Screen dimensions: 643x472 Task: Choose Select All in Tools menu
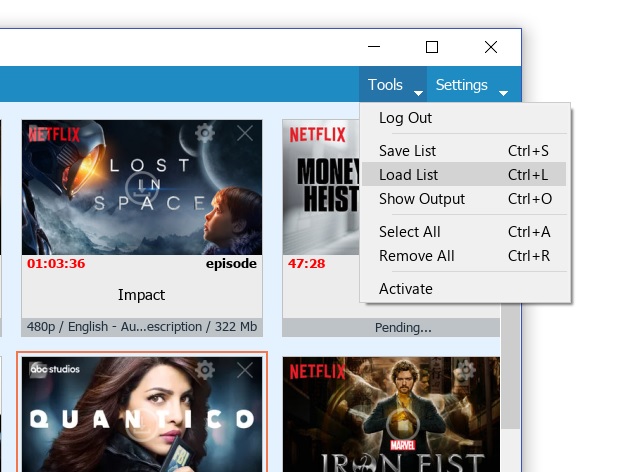point(464,232)
